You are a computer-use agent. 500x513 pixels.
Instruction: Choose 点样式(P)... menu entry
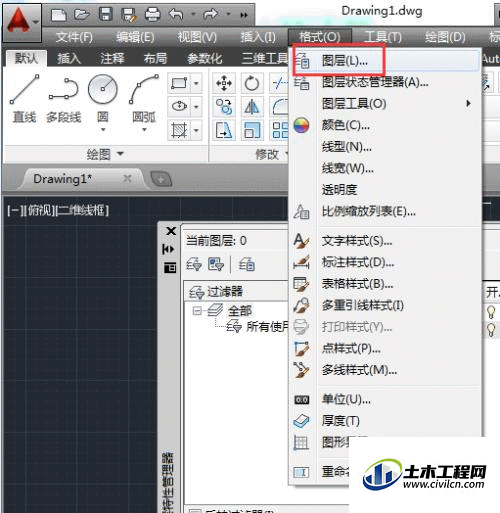click(385, 349)
